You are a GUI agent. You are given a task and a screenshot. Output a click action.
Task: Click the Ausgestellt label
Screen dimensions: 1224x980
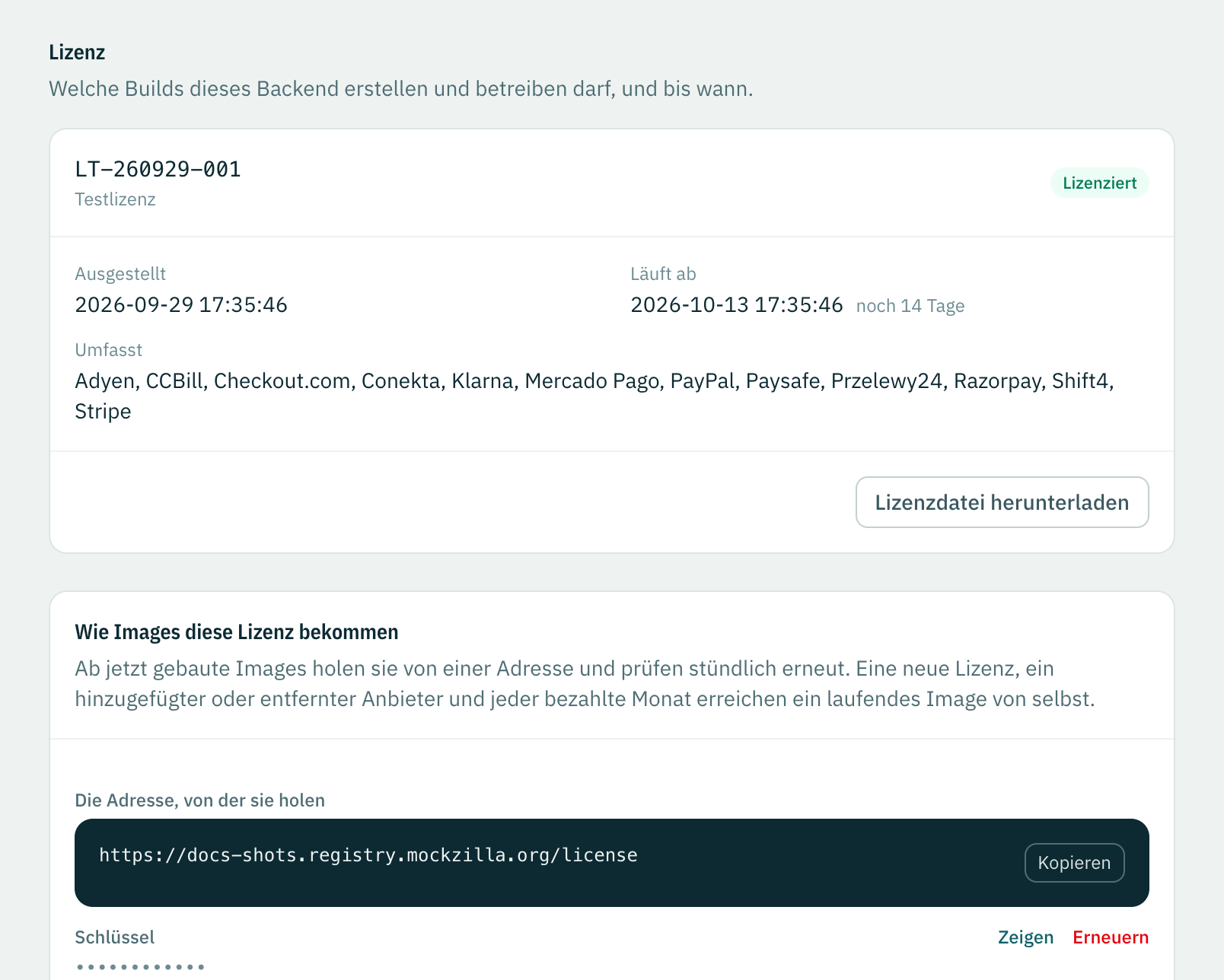click(x=120, y=274)
